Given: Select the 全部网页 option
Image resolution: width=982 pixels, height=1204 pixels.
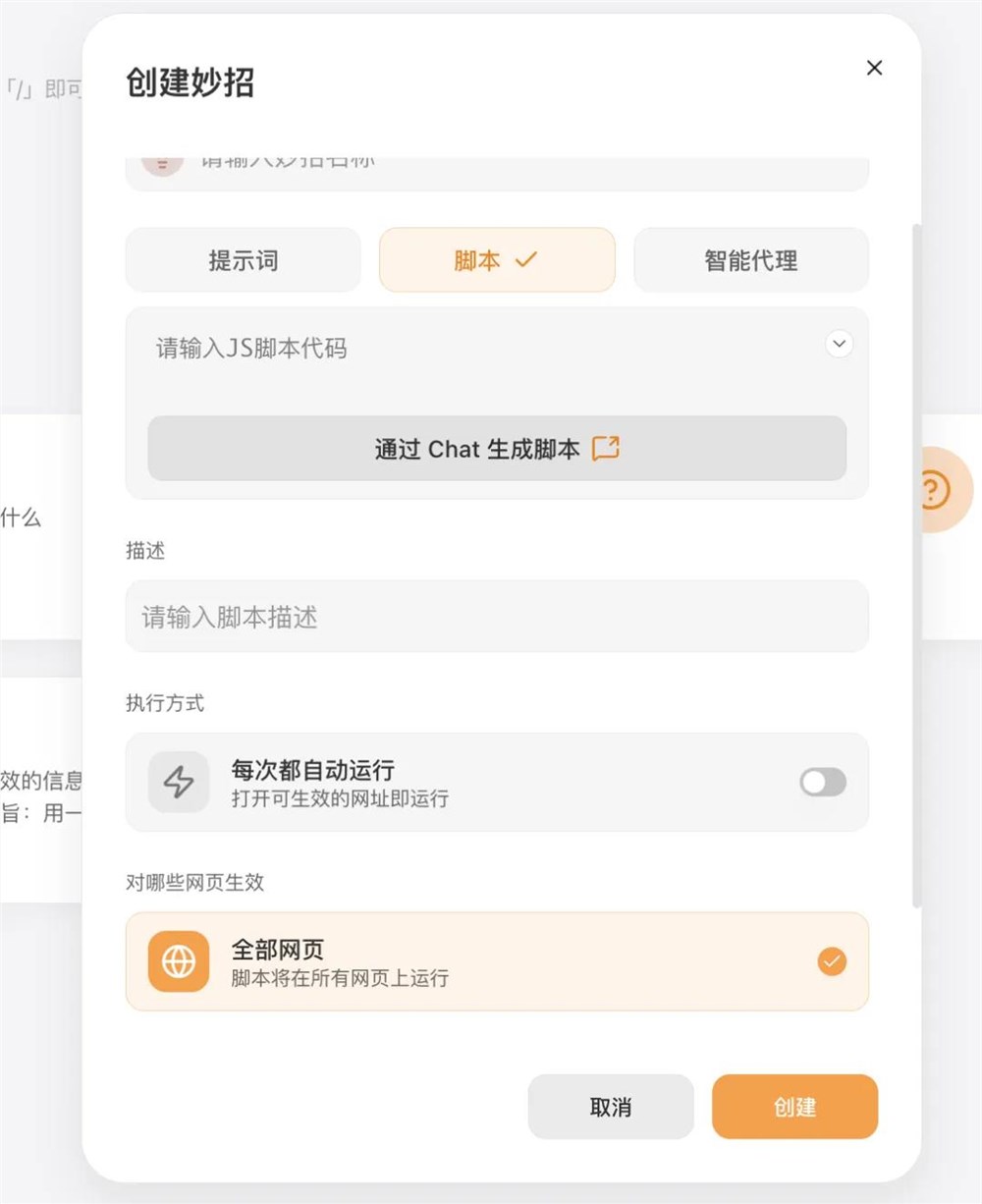Looking at the screenshot, I should pyautogui.click(x=496, y=961).
